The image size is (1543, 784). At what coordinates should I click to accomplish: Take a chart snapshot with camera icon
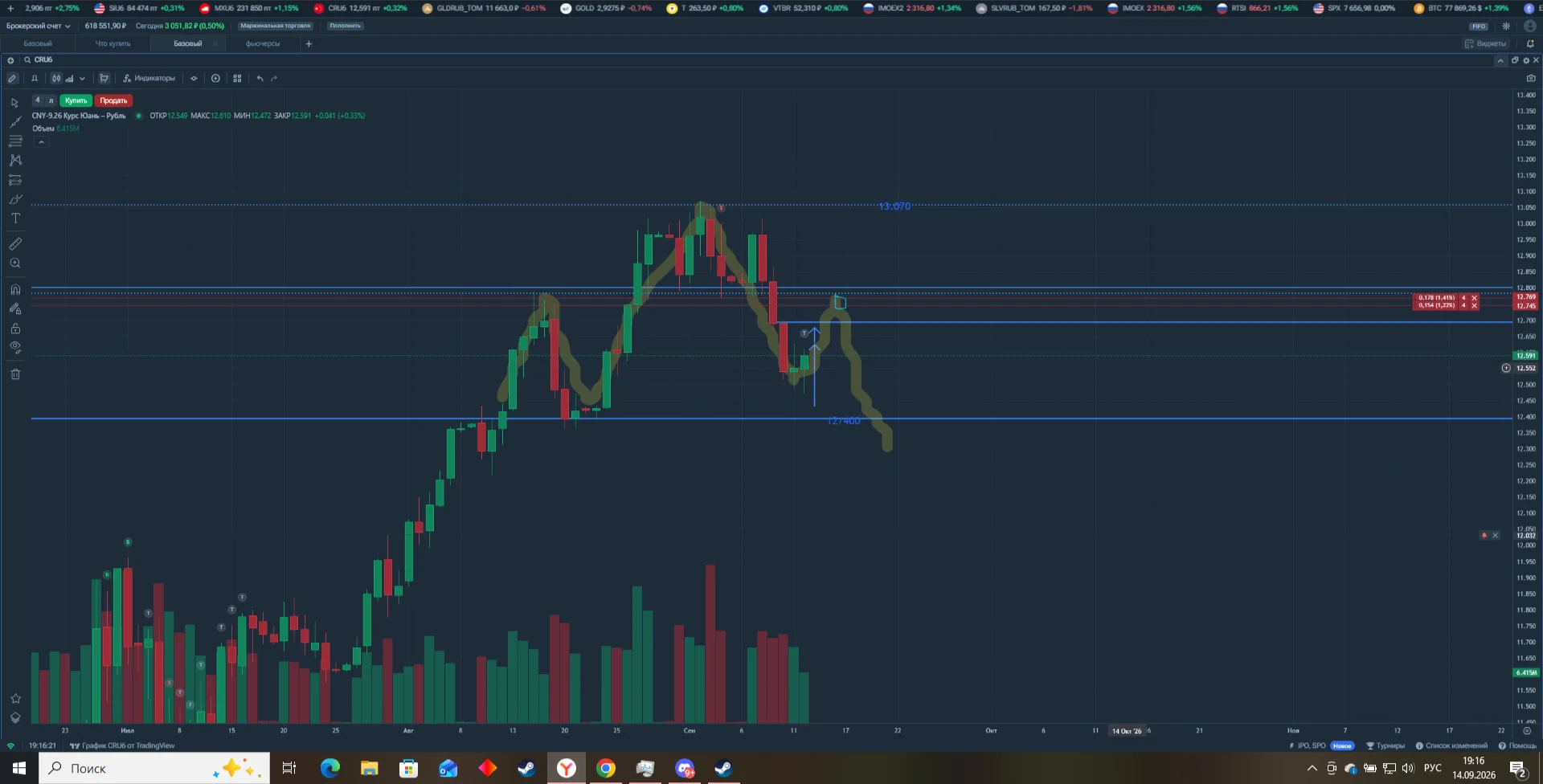click(x=1531, y=79)
